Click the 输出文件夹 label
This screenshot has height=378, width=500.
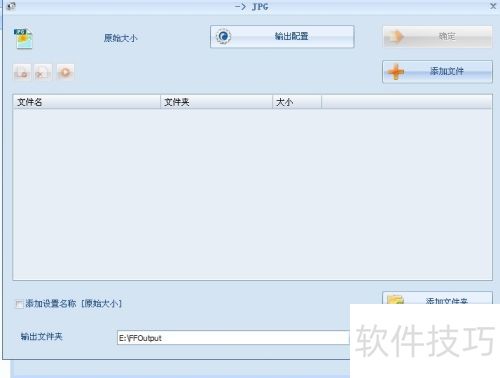42,337
